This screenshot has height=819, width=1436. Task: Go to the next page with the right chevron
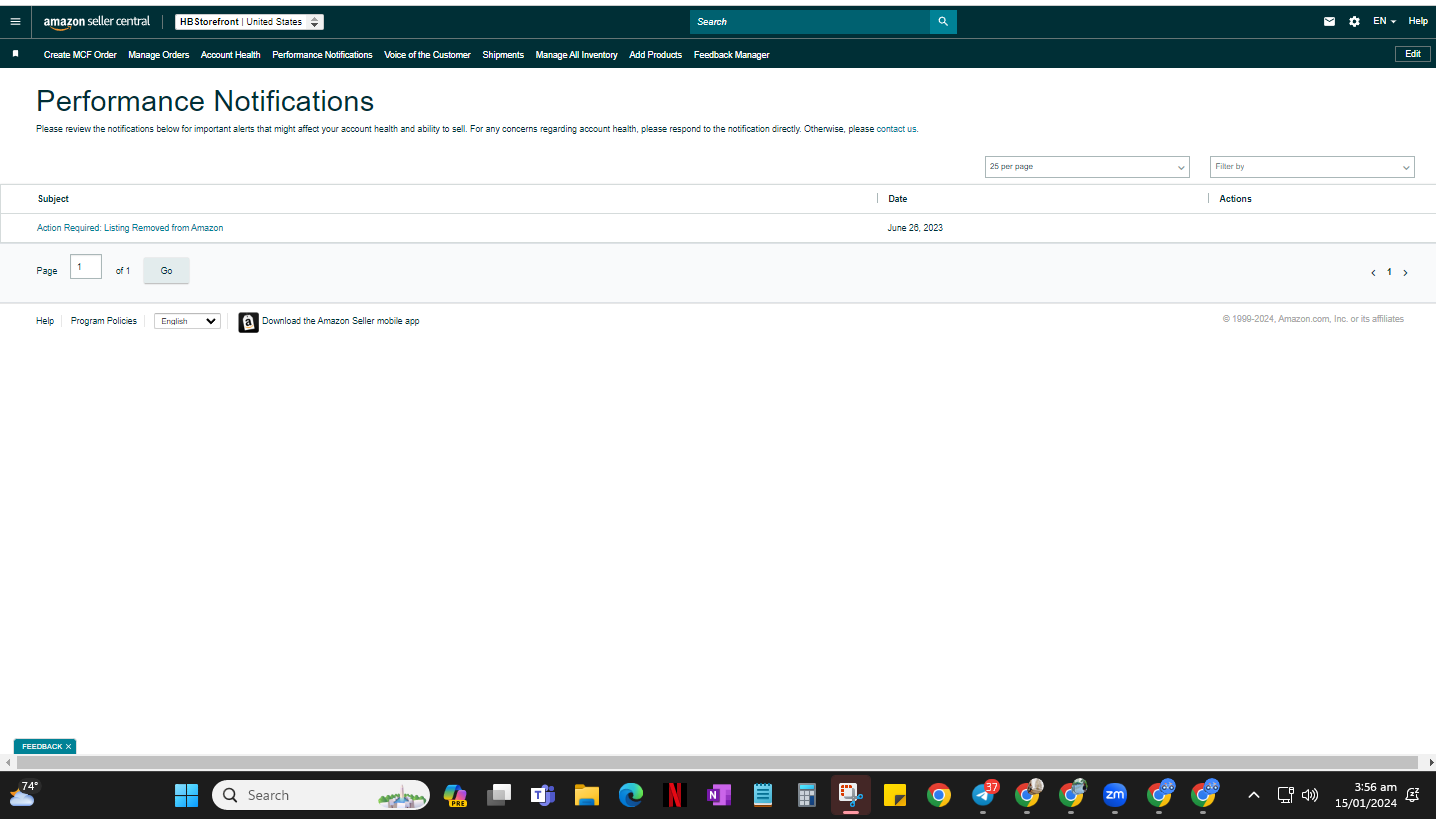1405,272
